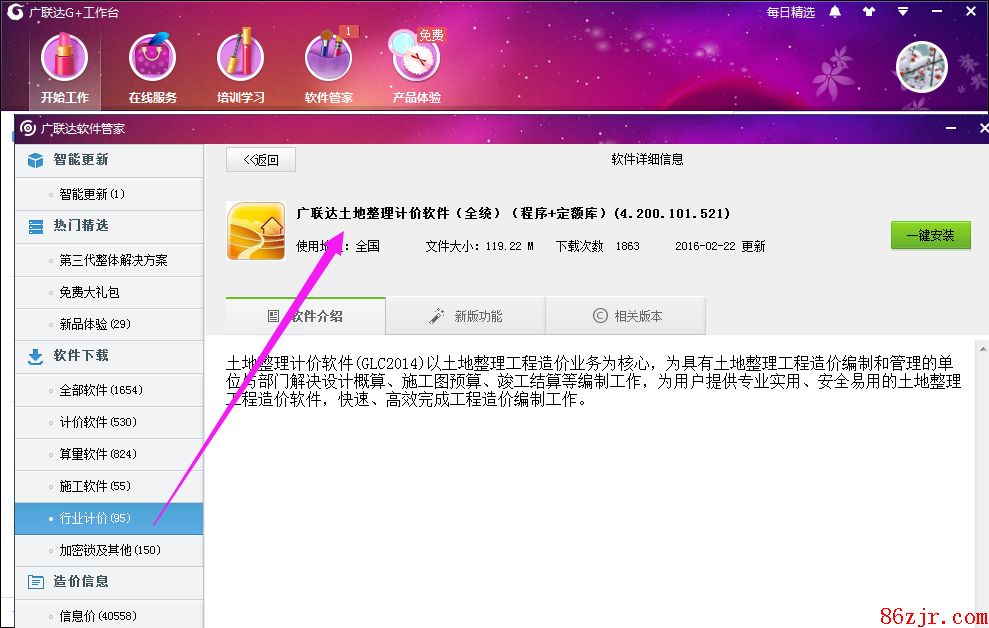989x628 pixels.
Task: Select 计价软件 (530) in sidebar
Action: pos(97,422)
